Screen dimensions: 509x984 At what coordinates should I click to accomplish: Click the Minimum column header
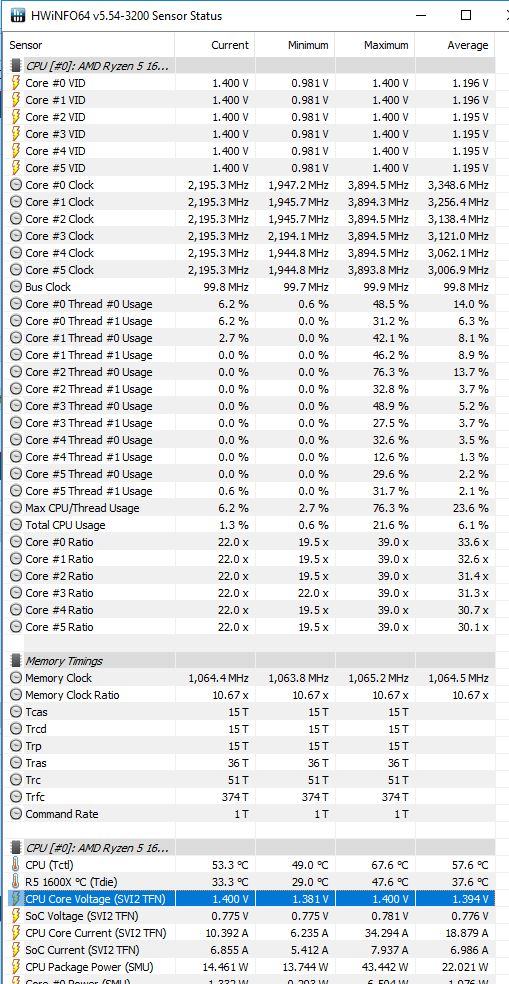coord(295,45)
